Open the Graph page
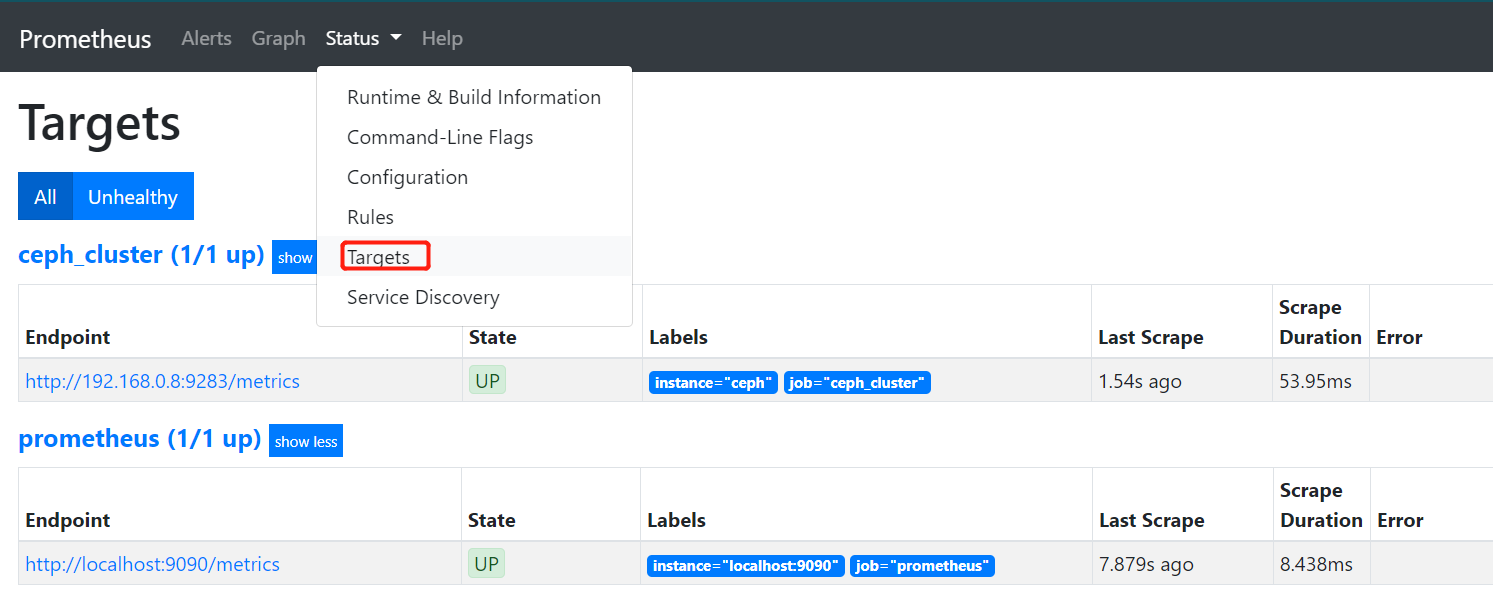Image resolution: width=1493 pixels, height=595 pixels. pos(278,39)
